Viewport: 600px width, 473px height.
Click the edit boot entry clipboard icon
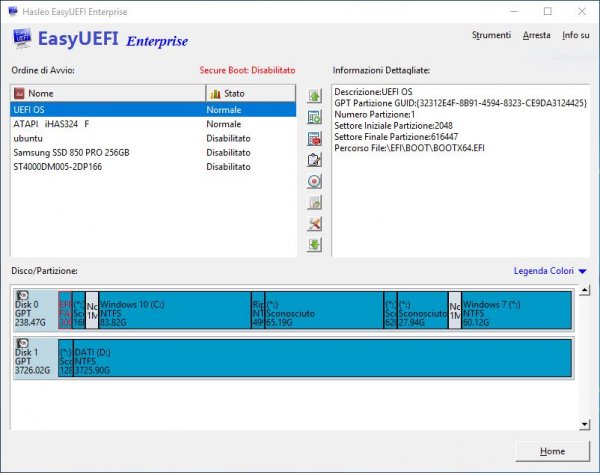[x=315, y=160]
